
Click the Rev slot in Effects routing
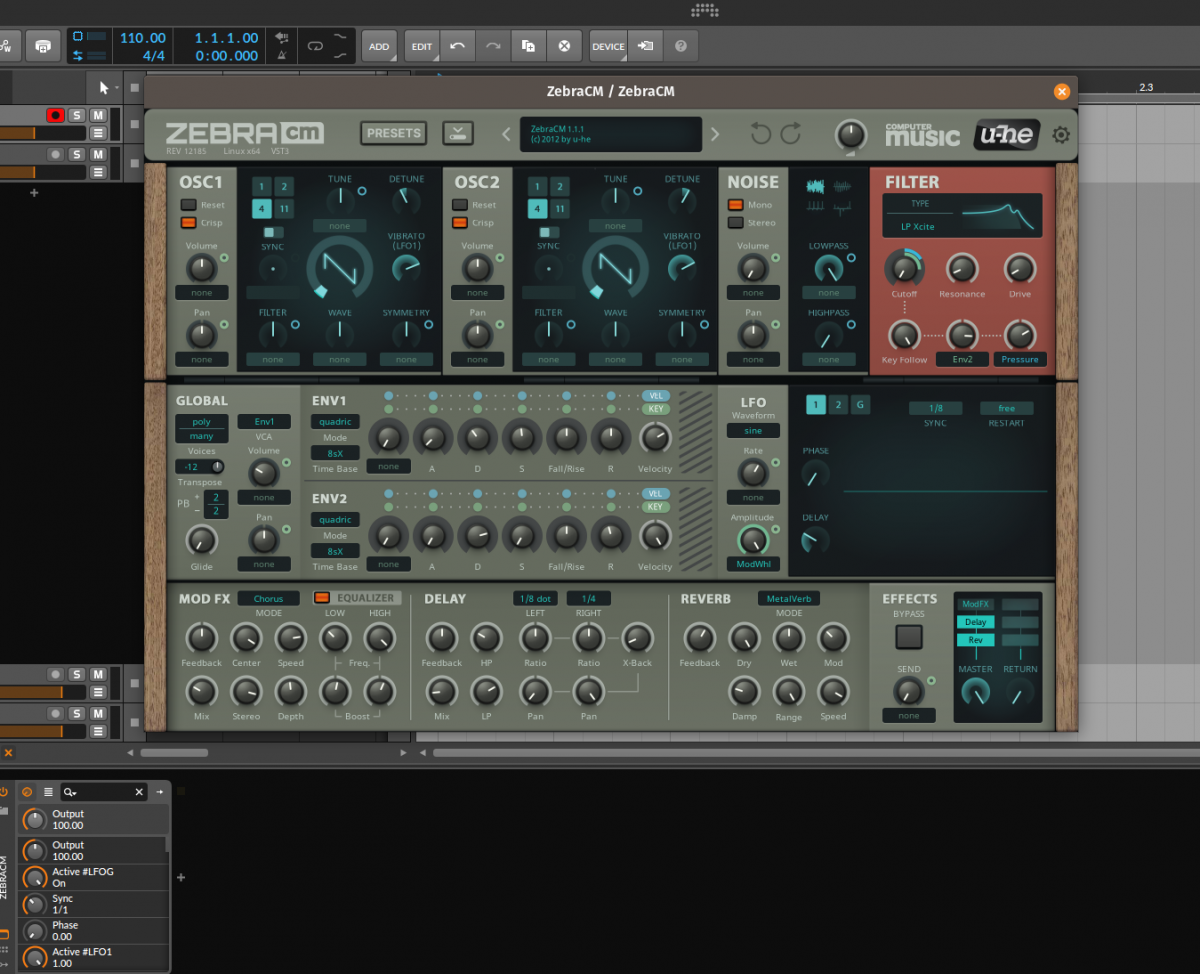(975, 640)
